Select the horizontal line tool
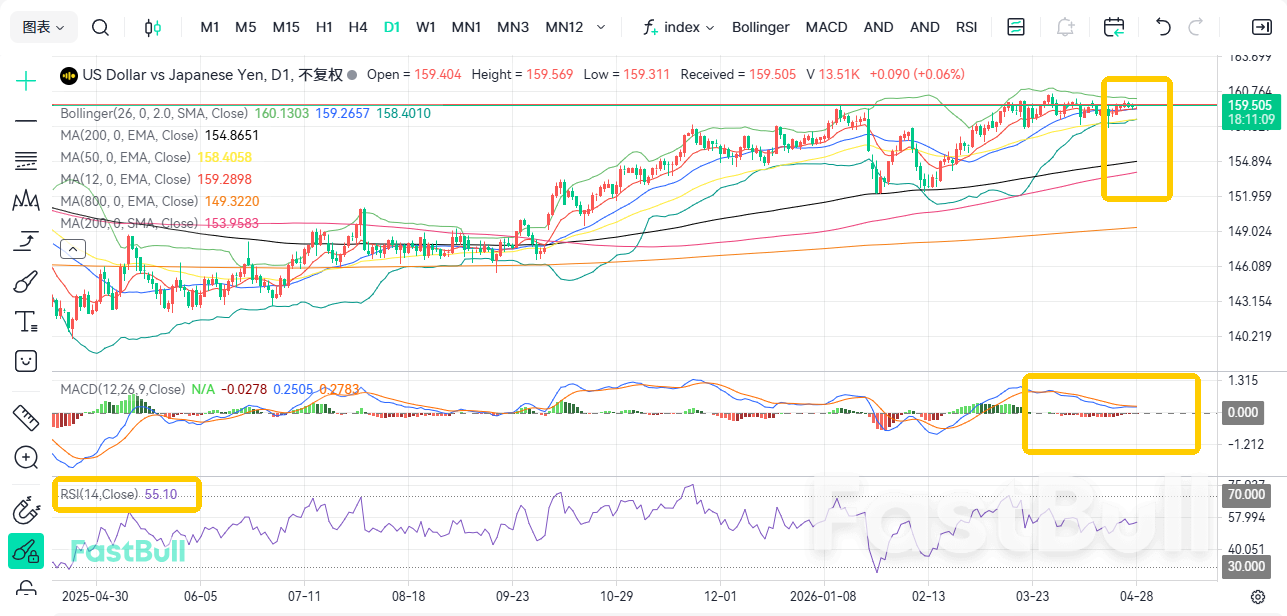 25,121
